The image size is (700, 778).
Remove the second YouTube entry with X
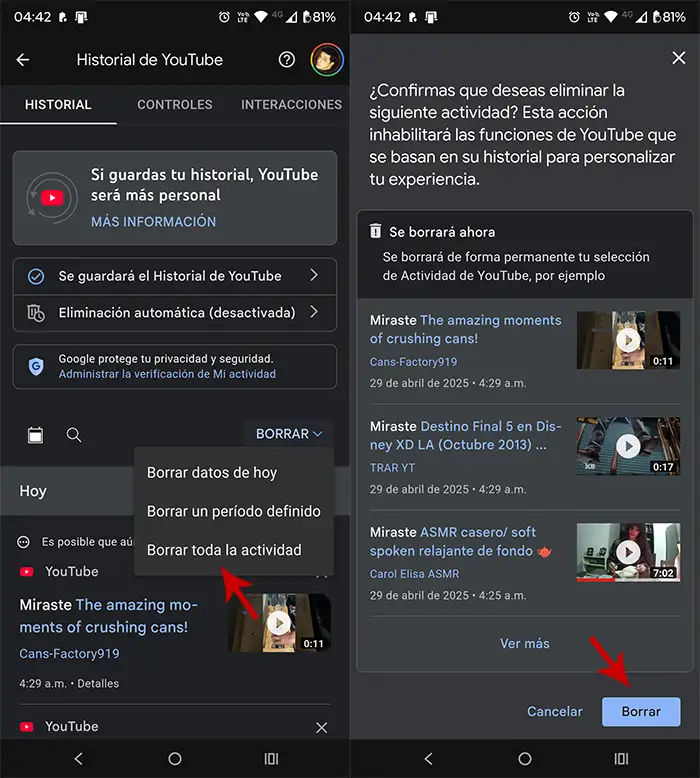[x=321, y=727]
